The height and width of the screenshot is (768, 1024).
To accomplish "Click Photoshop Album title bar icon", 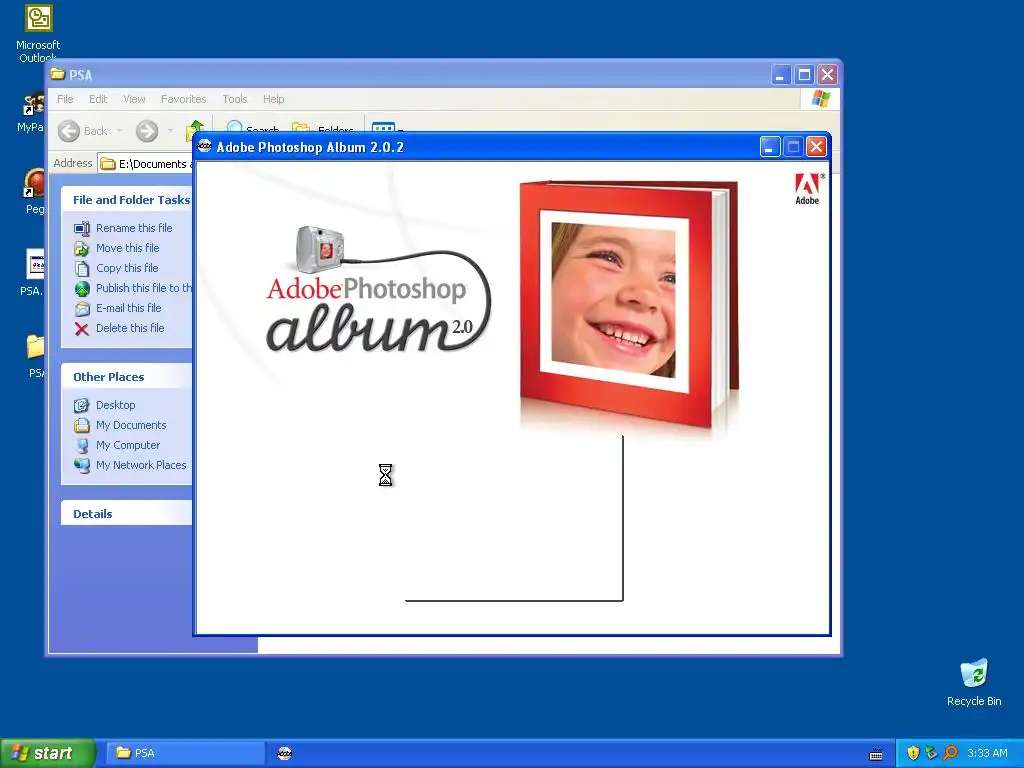I will (x=205, y=146).
